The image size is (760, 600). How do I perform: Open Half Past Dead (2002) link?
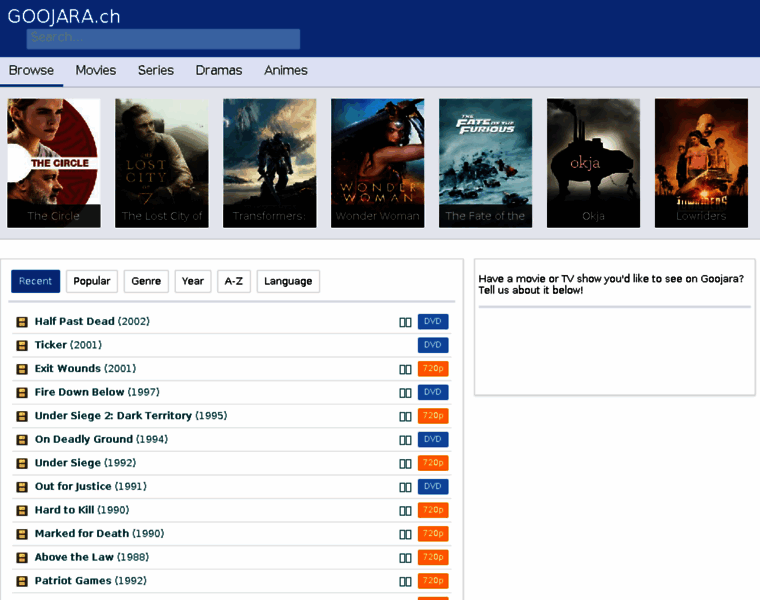tap(92, 321)
